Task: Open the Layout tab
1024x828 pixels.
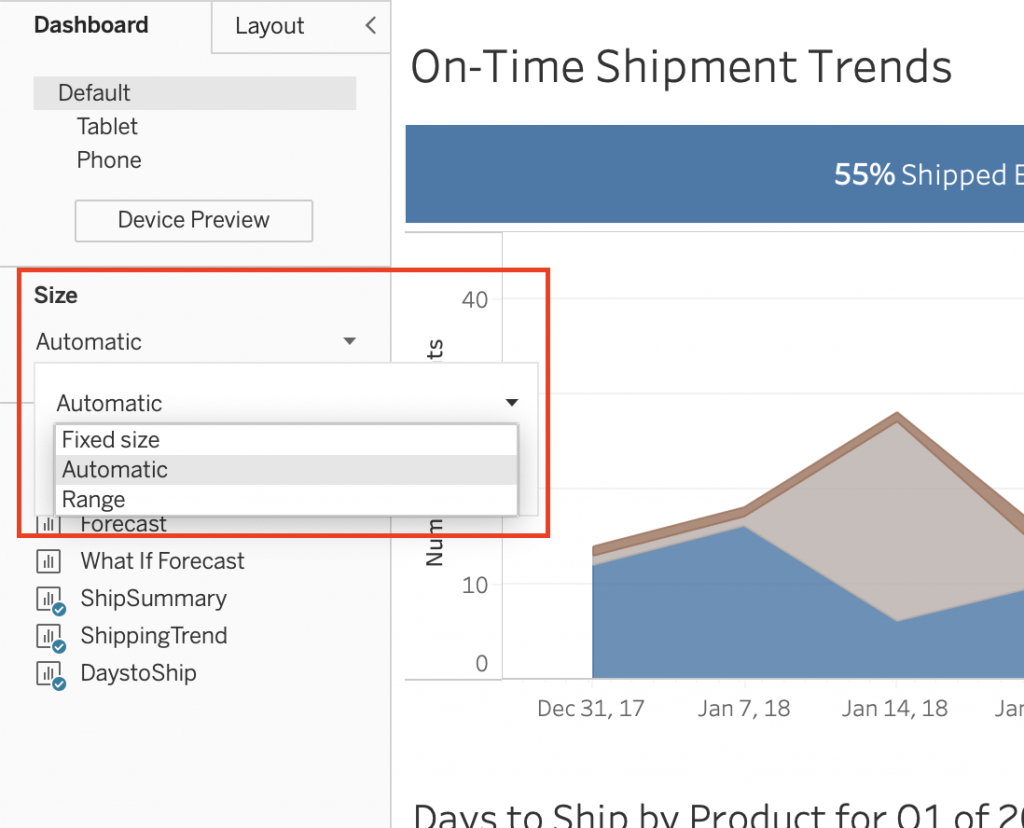Action: [x=269, y=27]
